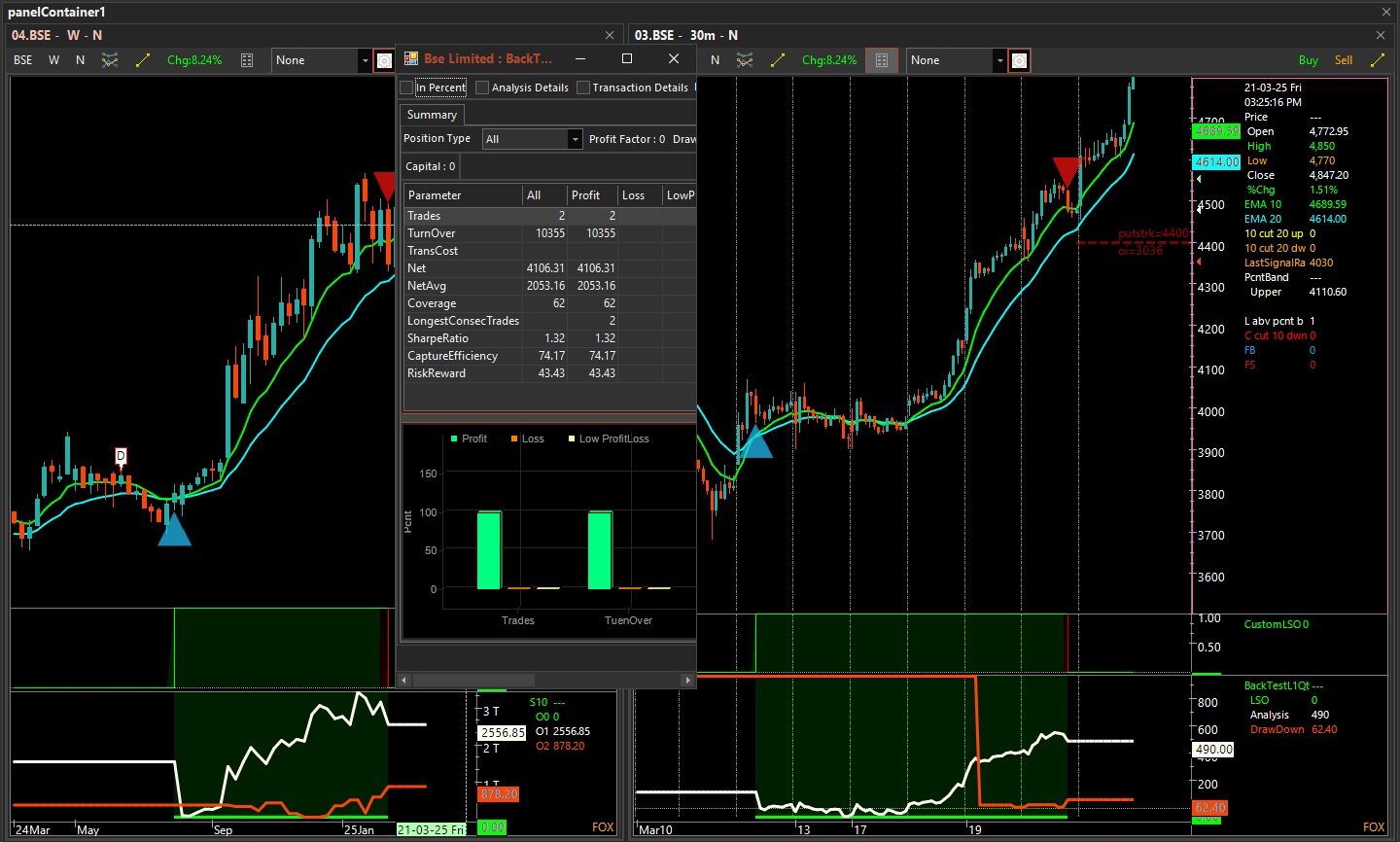Select the Trades row in summary table

pyautogui.click(x=549, y=216)
